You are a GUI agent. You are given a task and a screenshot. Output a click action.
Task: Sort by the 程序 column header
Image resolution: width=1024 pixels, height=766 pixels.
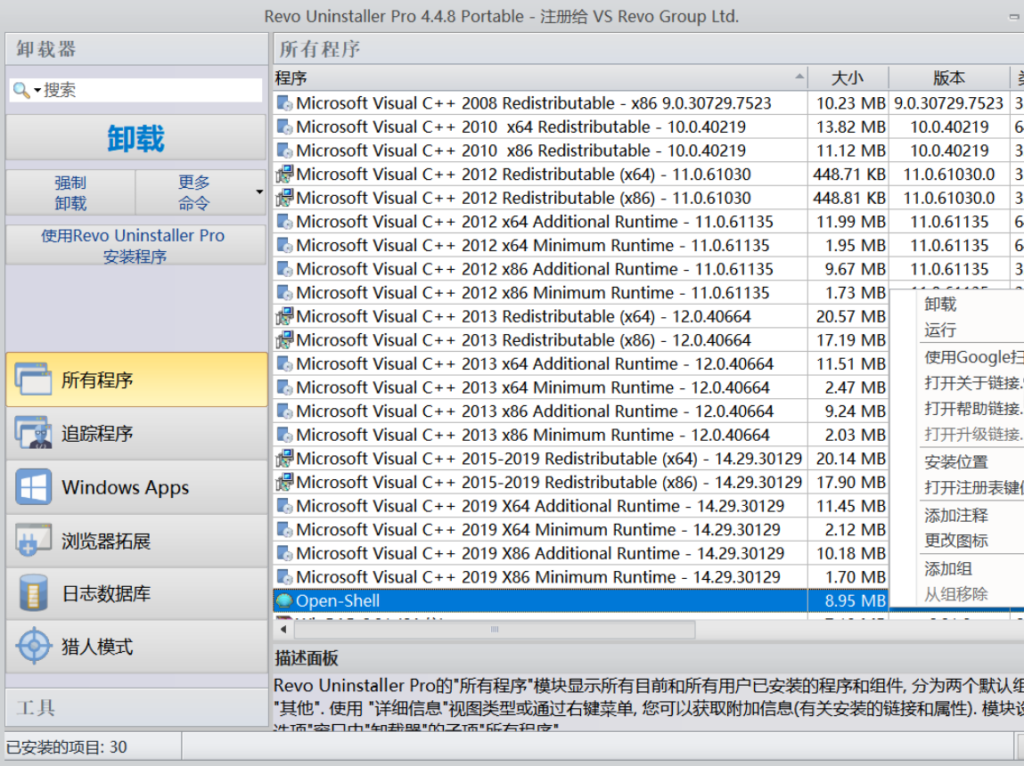pyautogui.click(x=540, y=78)
